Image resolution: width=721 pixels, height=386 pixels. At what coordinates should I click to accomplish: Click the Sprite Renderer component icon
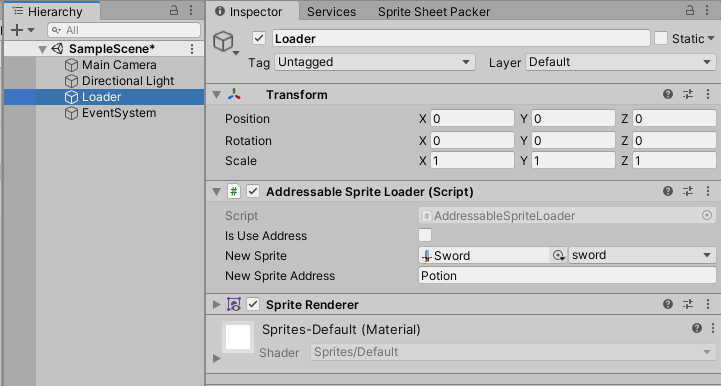(234, 304)
